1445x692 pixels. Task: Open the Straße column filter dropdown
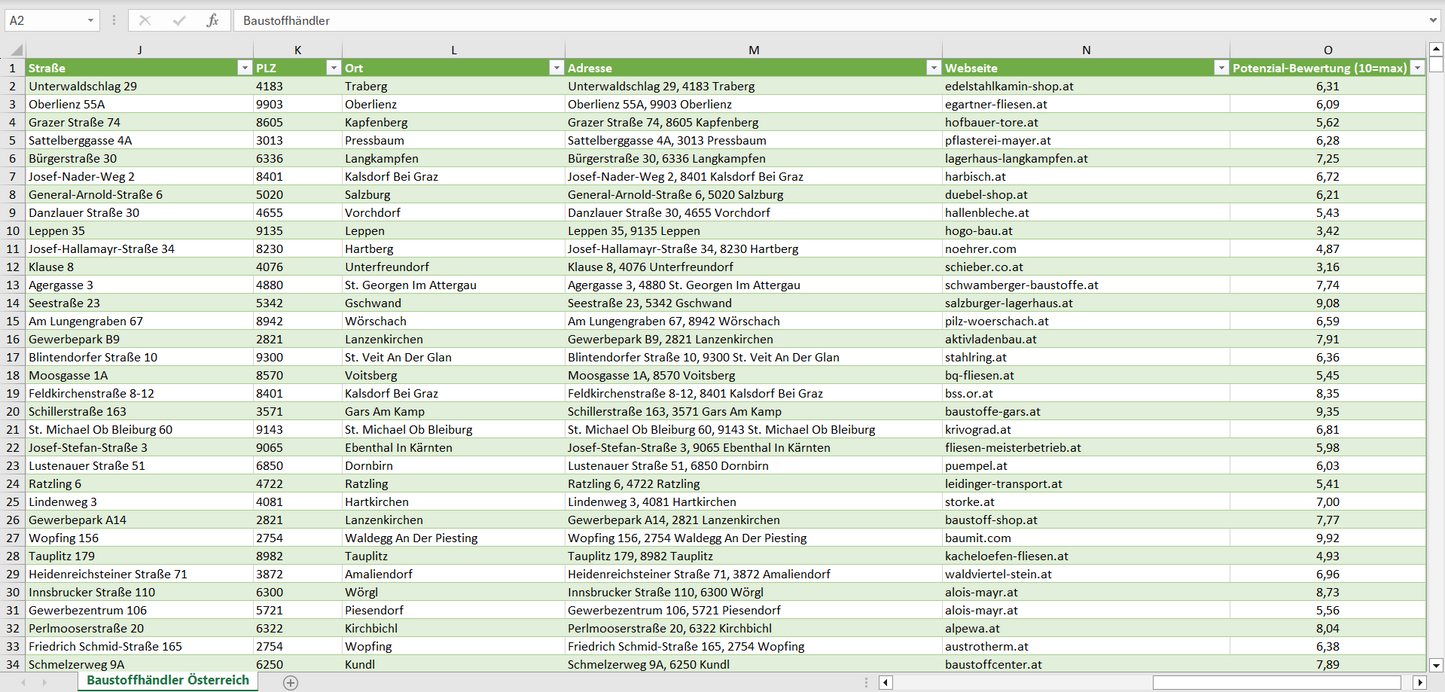pos(244,68)
